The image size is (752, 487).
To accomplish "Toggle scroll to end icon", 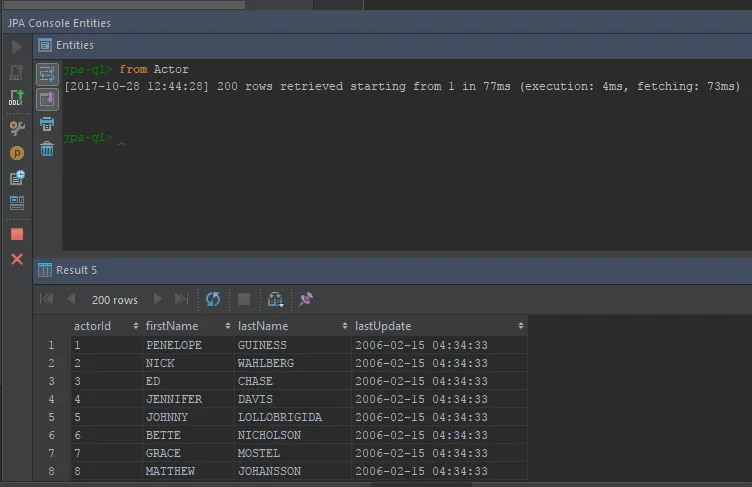I will [x=47, y=99].
